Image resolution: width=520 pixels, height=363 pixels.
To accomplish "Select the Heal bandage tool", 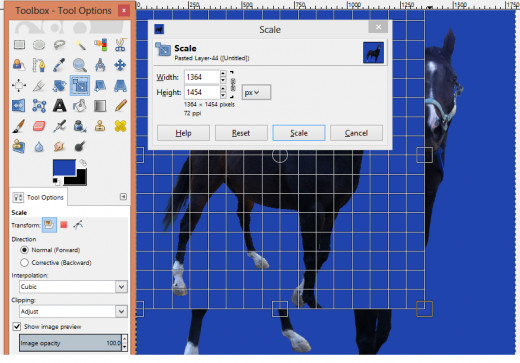I will (x=120, y=126).
